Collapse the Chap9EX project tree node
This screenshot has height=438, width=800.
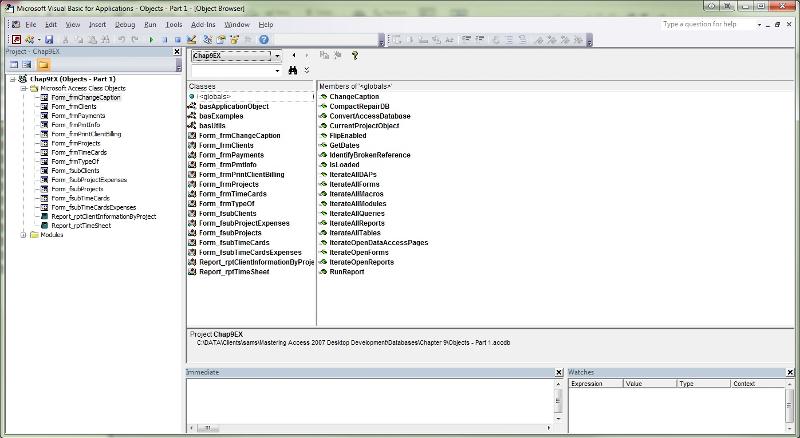point(13,79)
